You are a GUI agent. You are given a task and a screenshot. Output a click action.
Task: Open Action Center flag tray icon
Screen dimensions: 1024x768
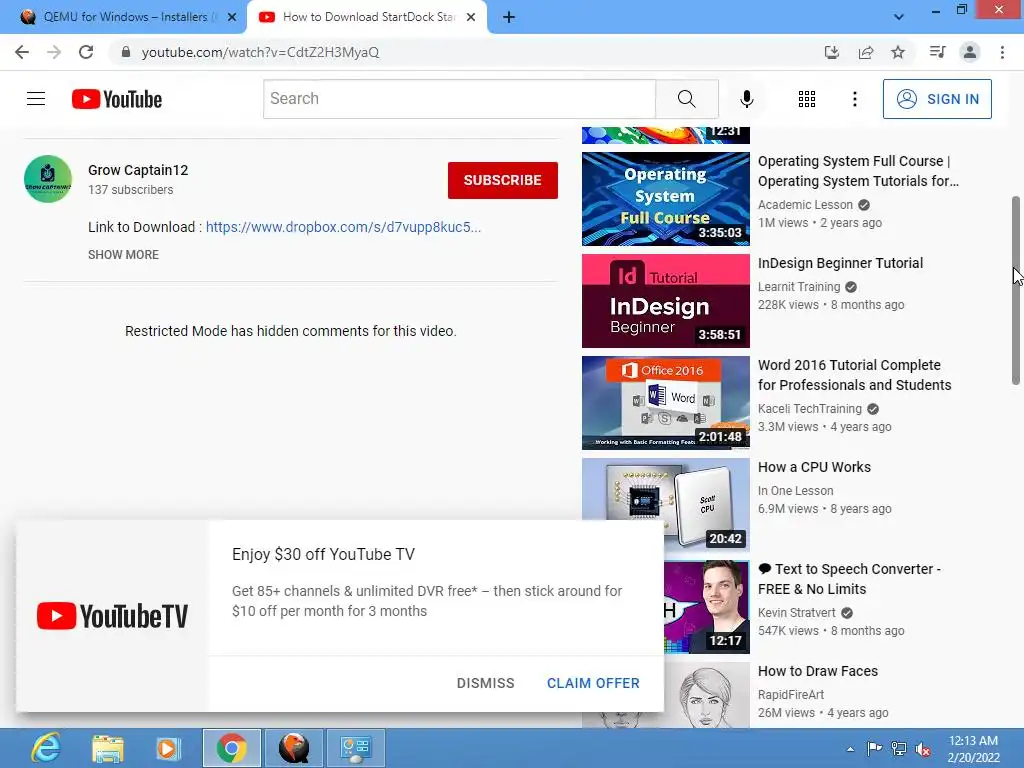[874, 749]
